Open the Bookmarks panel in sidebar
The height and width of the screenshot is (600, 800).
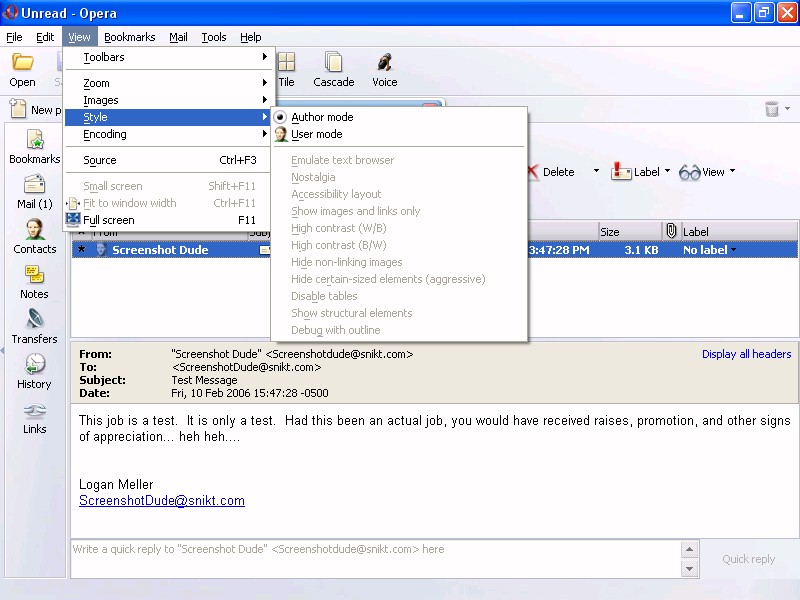point(34,146)
